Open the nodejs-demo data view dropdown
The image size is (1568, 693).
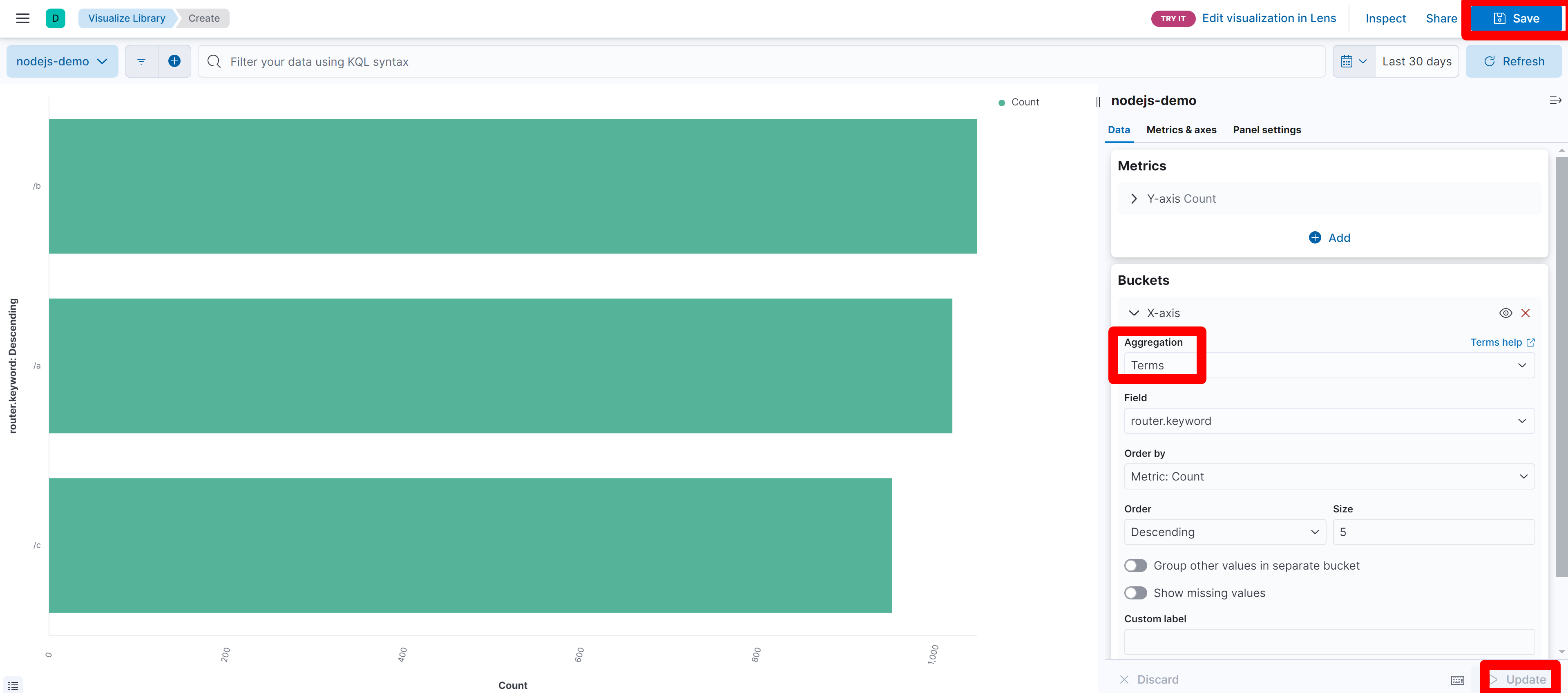(x=62, y=62)
